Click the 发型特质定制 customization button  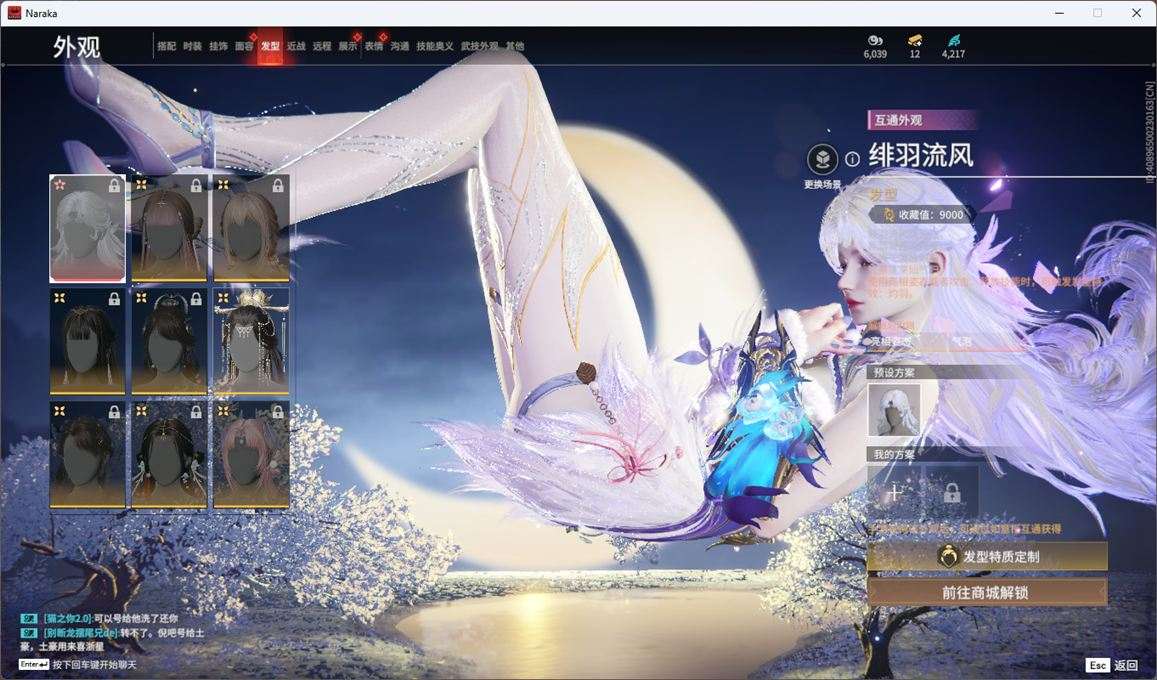(x=988, y=556)
